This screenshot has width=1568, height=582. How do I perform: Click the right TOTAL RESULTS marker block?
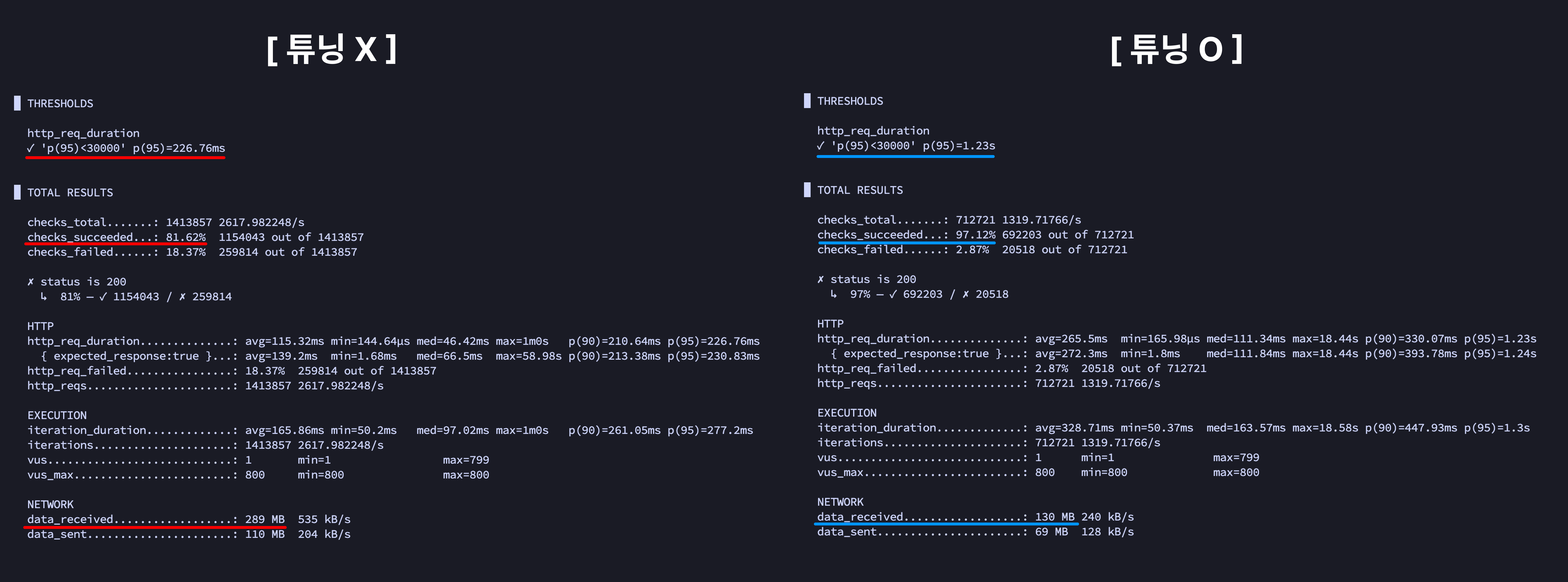coord(807,190)
